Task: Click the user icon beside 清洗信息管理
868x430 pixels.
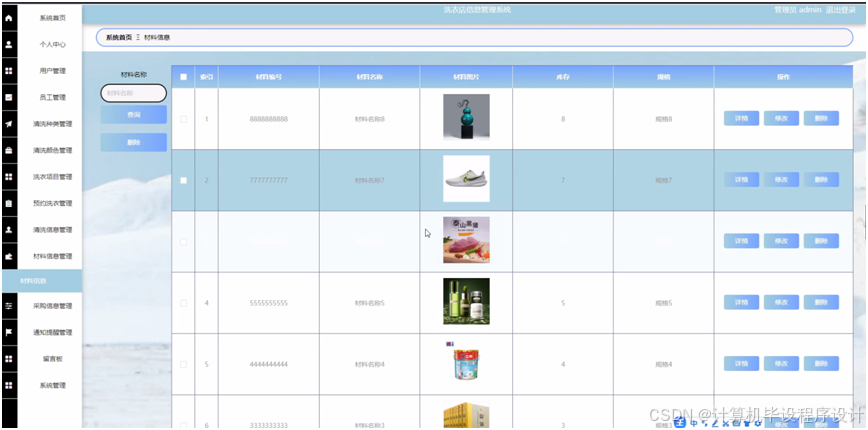Action: [8, 230]
